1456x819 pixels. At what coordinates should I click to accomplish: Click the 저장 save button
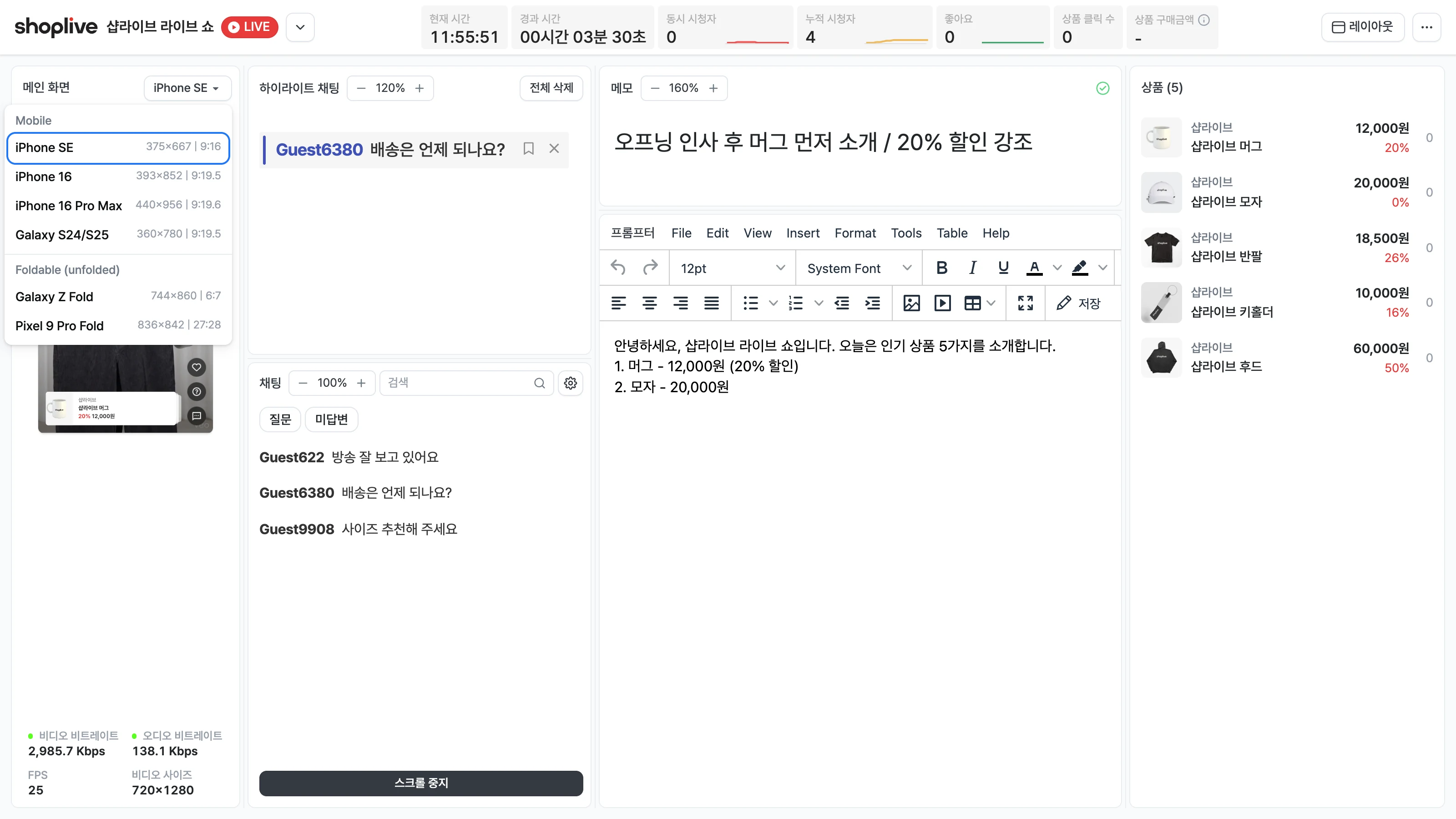point(1078,303)
